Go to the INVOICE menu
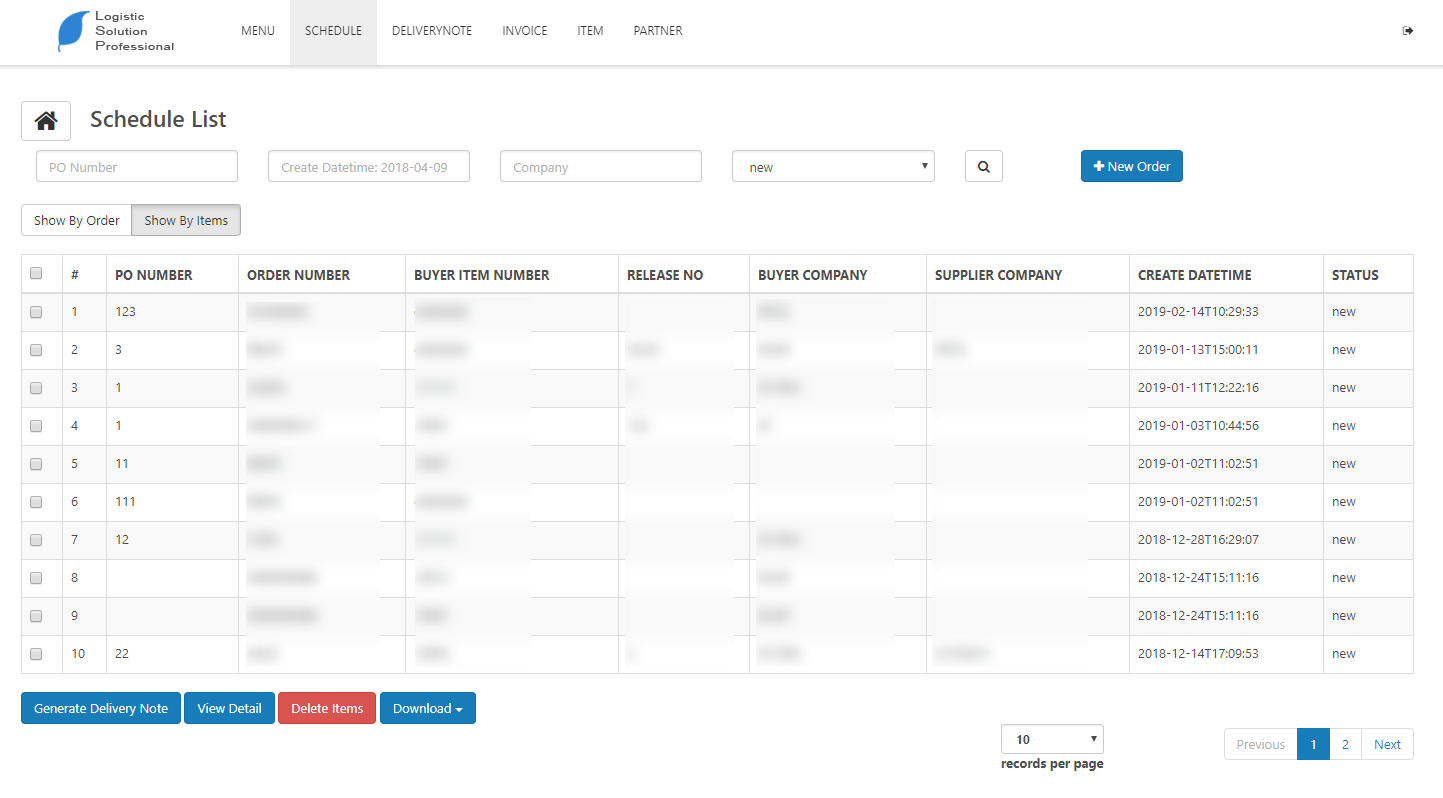Screen dimensions: 1443x798 point(525,31)
